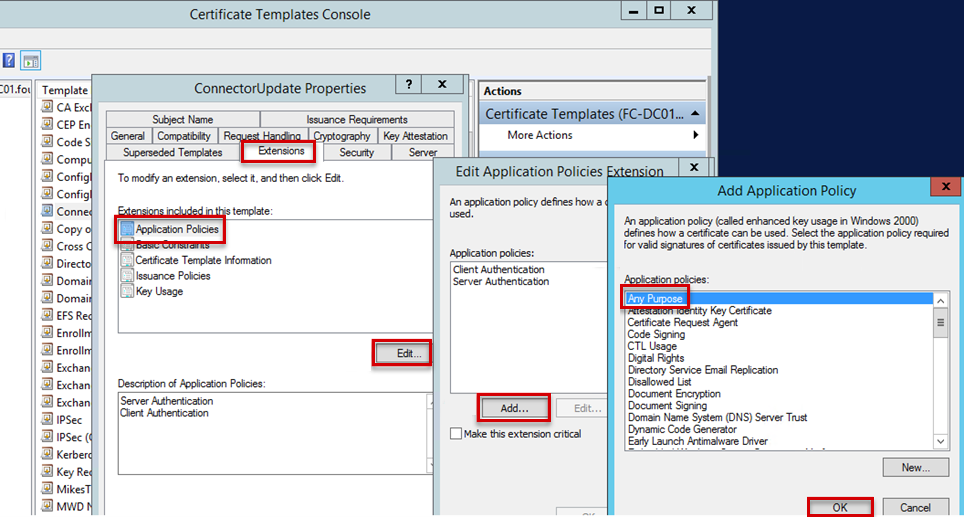The image size is (964, 517).
Task: Open the Subject Name tab
Action: tap(183, 120)
